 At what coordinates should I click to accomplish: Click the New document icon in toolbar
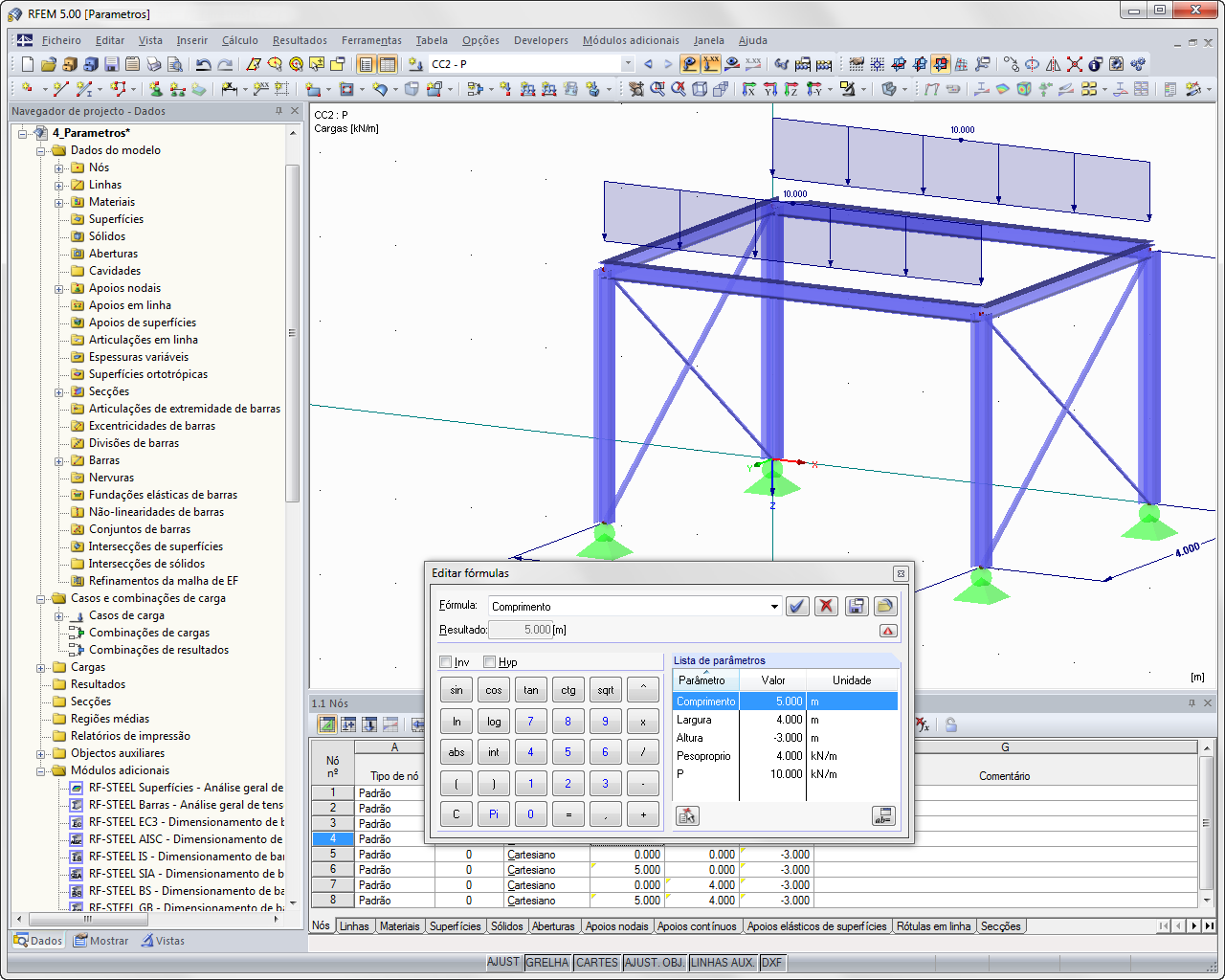(x=27, y=64)
